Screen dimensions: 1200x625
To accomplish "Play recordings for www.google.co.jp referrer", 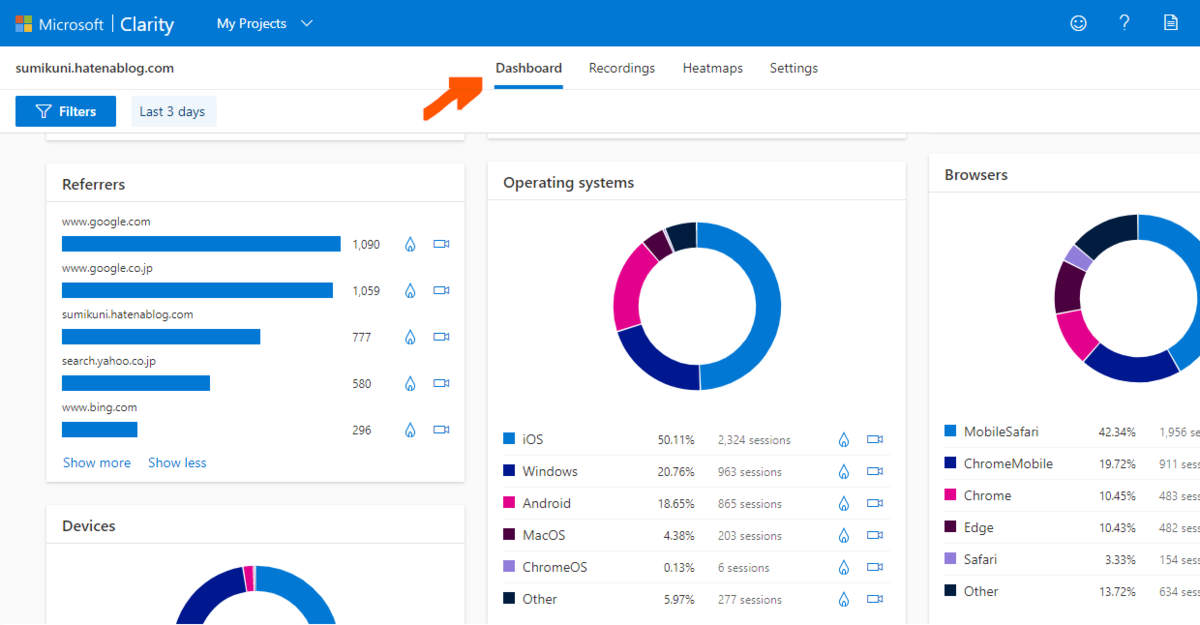I will click(x=441, y=290).
